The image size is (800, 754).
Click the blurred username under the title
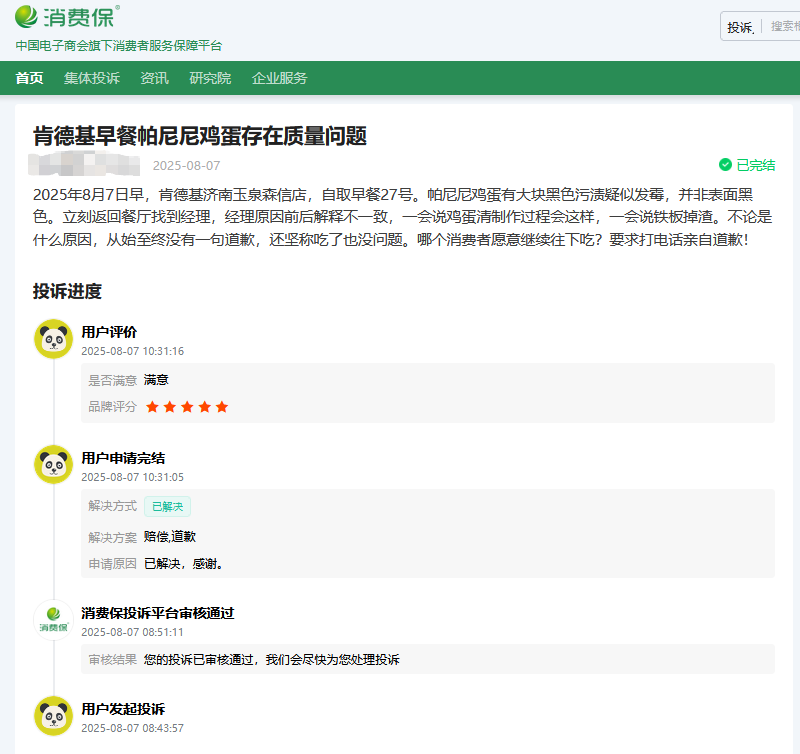click(84, 163)
